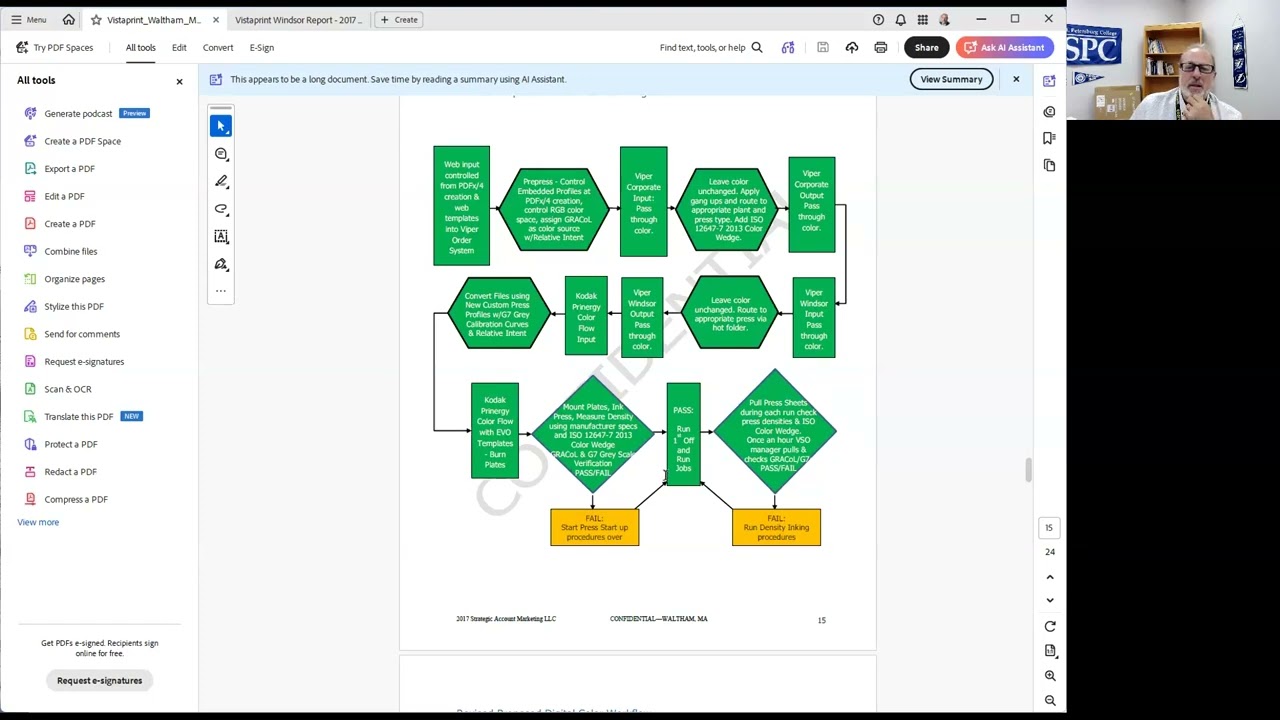This screenshot has height=720, width=1280.
Task: Click the upload to cloud icon
Action: [x=852, y=47]
